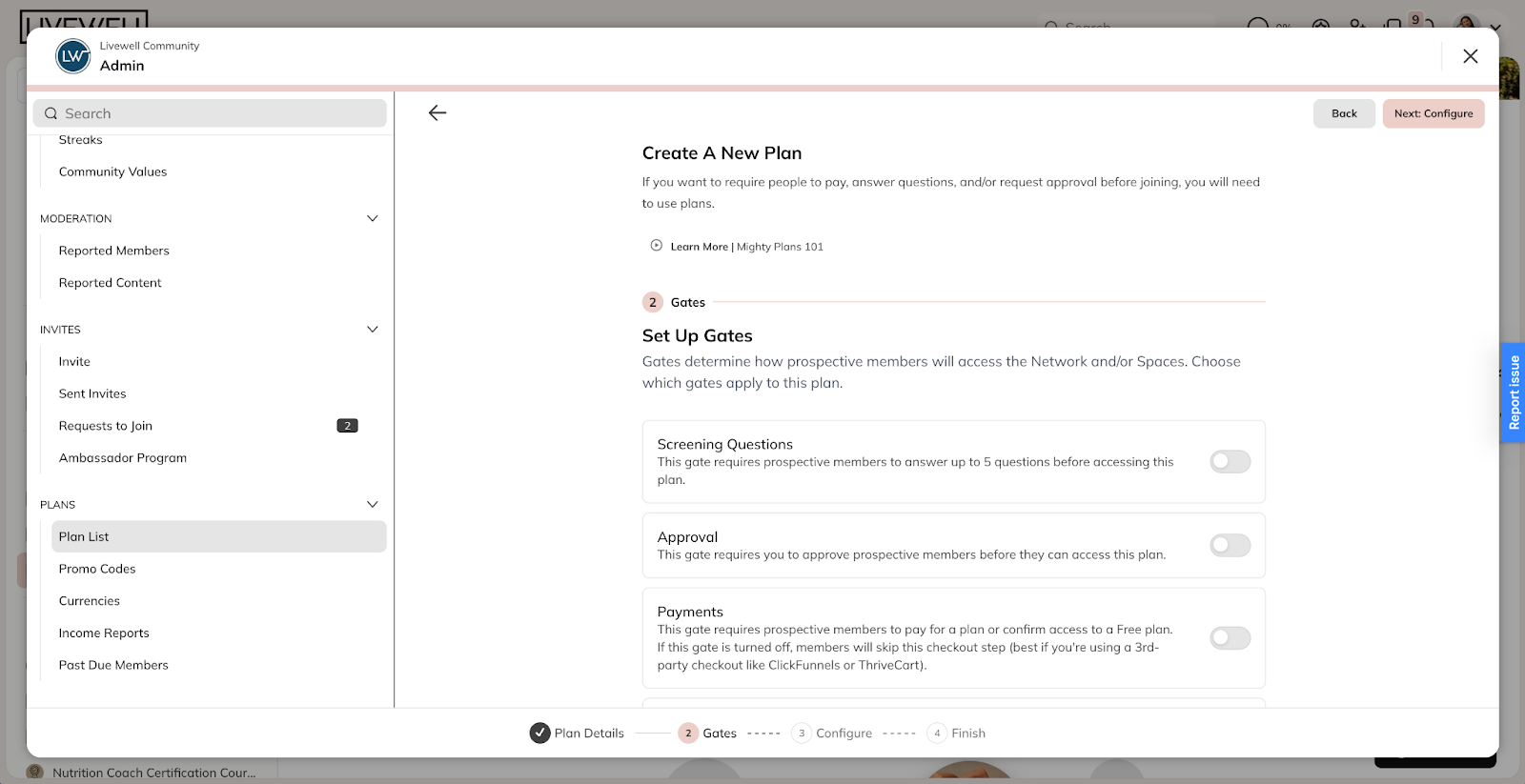Close the Admin panel with X
1525x784 pixels.
[x=1471, y=56]
